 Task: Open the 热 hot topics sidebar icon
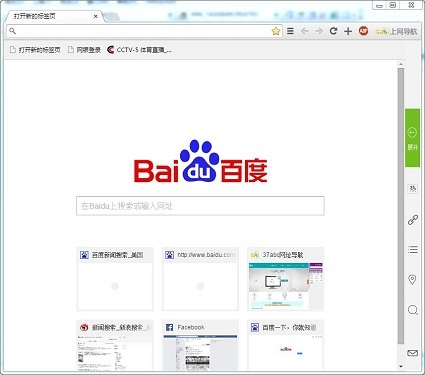(x=413, y=189)
